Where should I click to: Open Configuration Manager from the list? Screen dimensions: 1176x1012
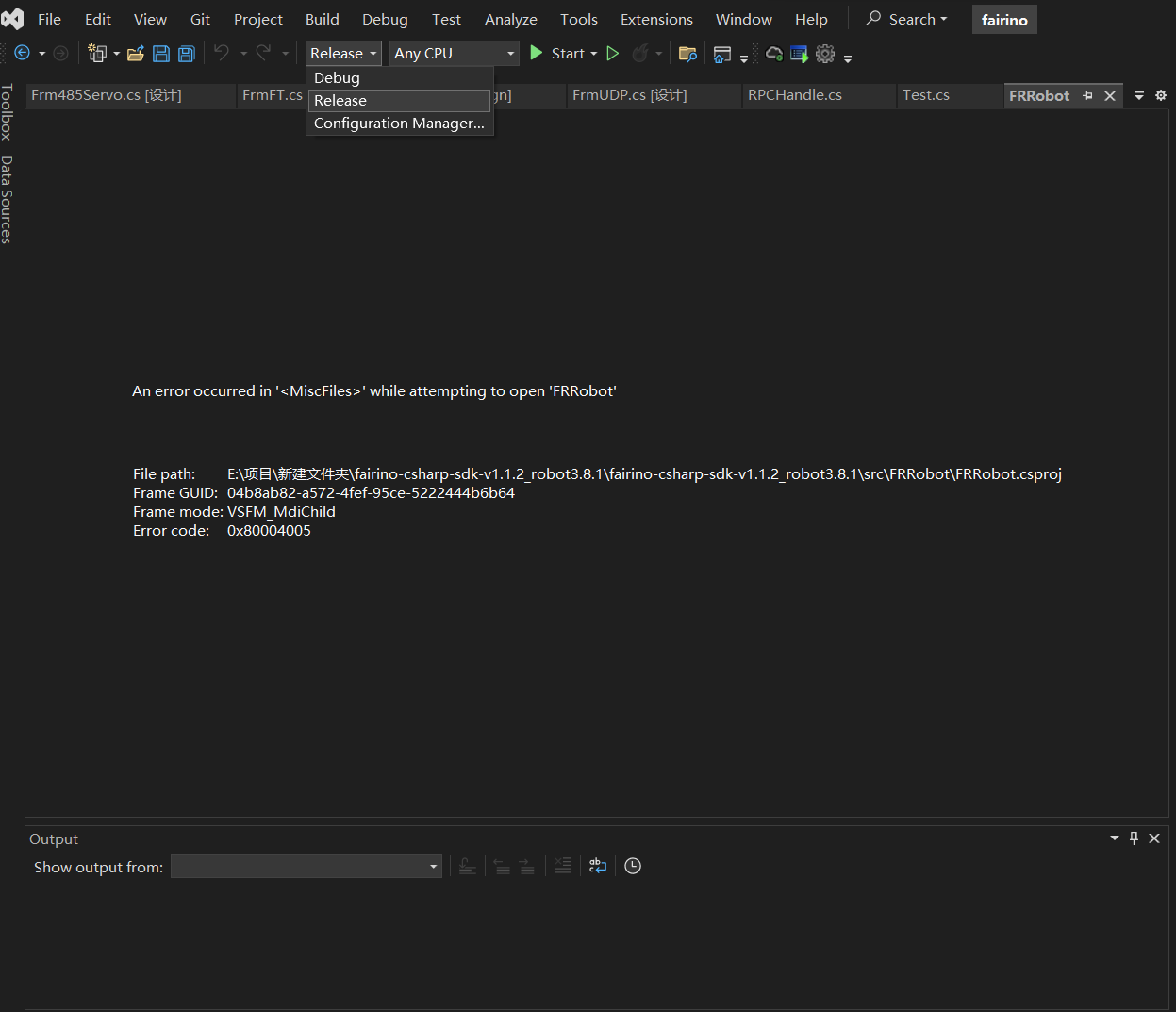(x=399, y=124)
